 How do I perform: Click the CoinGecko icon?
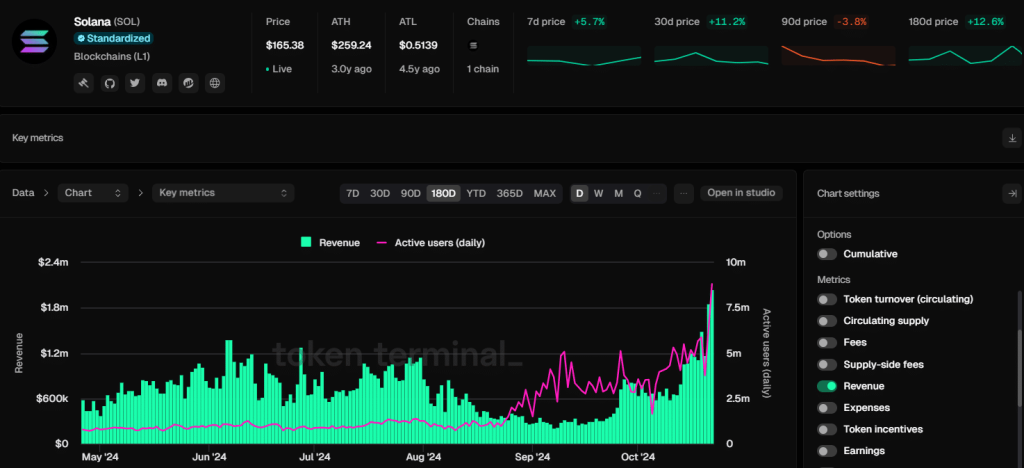pyautogui.click(x=188, y=84)
